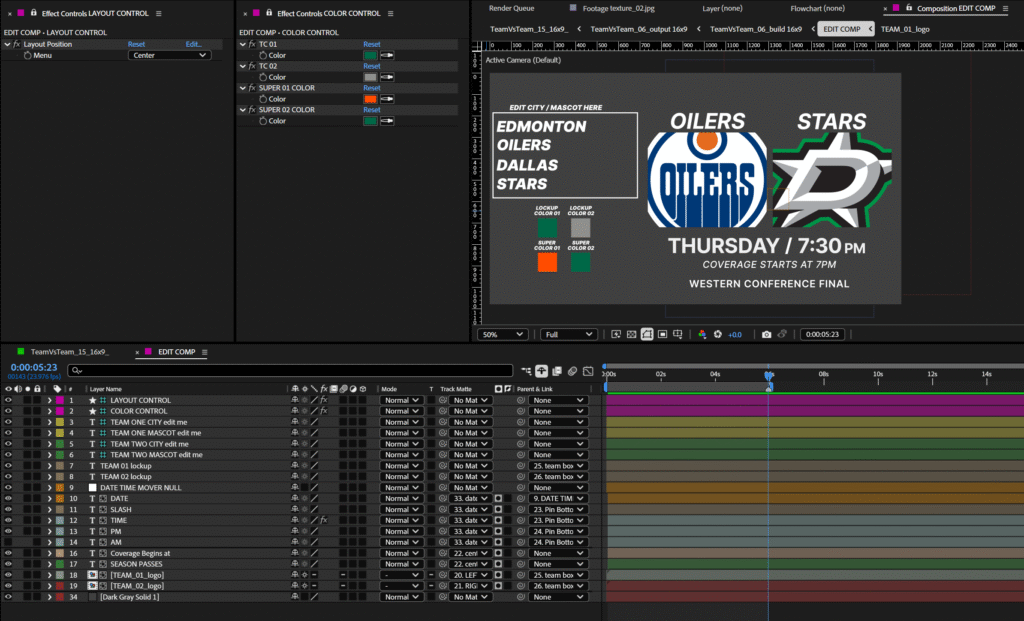The height and width of the screenshot is (621, 1024).
Task: Click the 0:00:05:23 timecode in timeline
Action: point(34,368)
